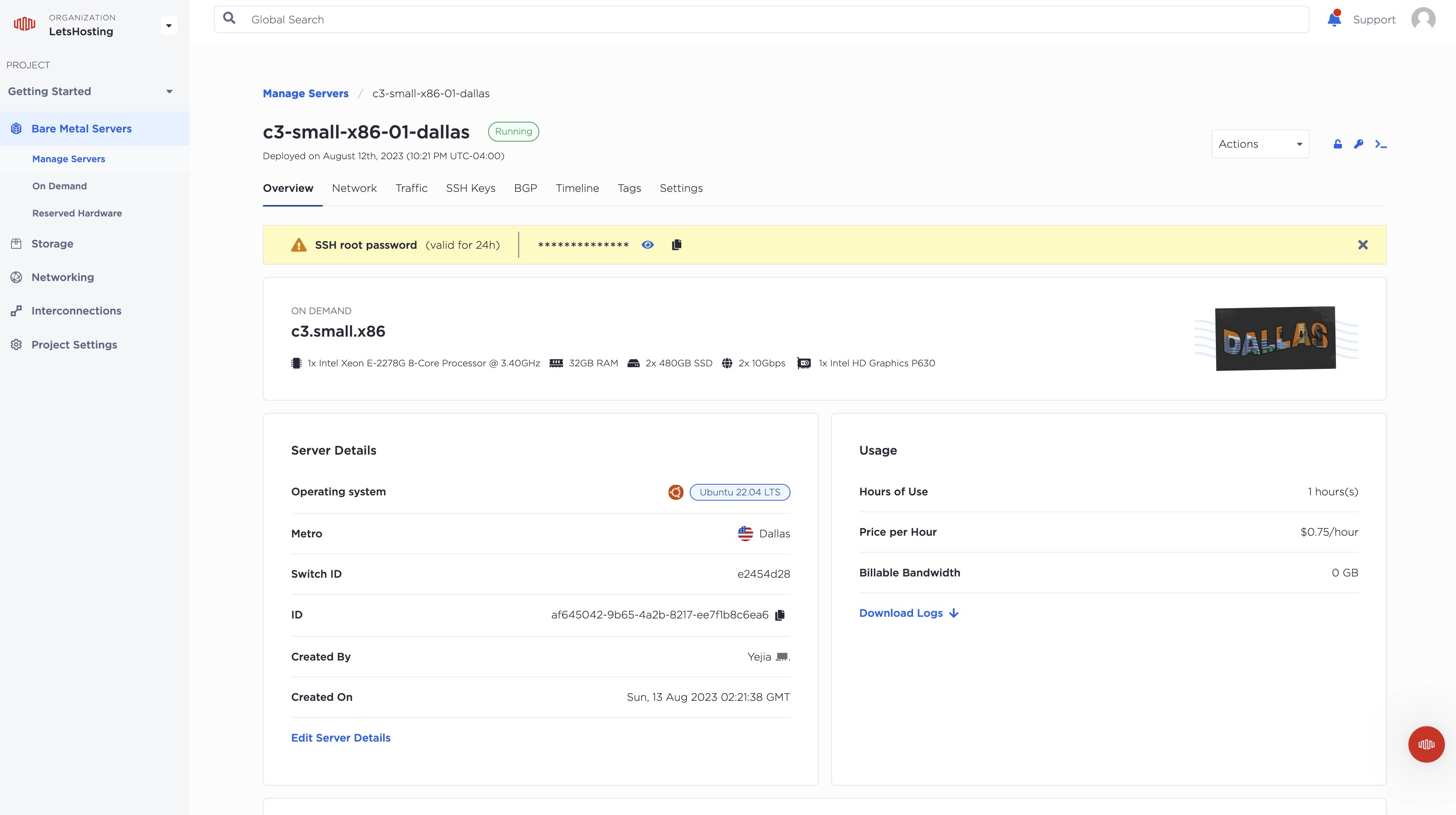1456x815 pixels.
Task: Click the SSH password warning triangle
Action: click(x=298, y=244)
